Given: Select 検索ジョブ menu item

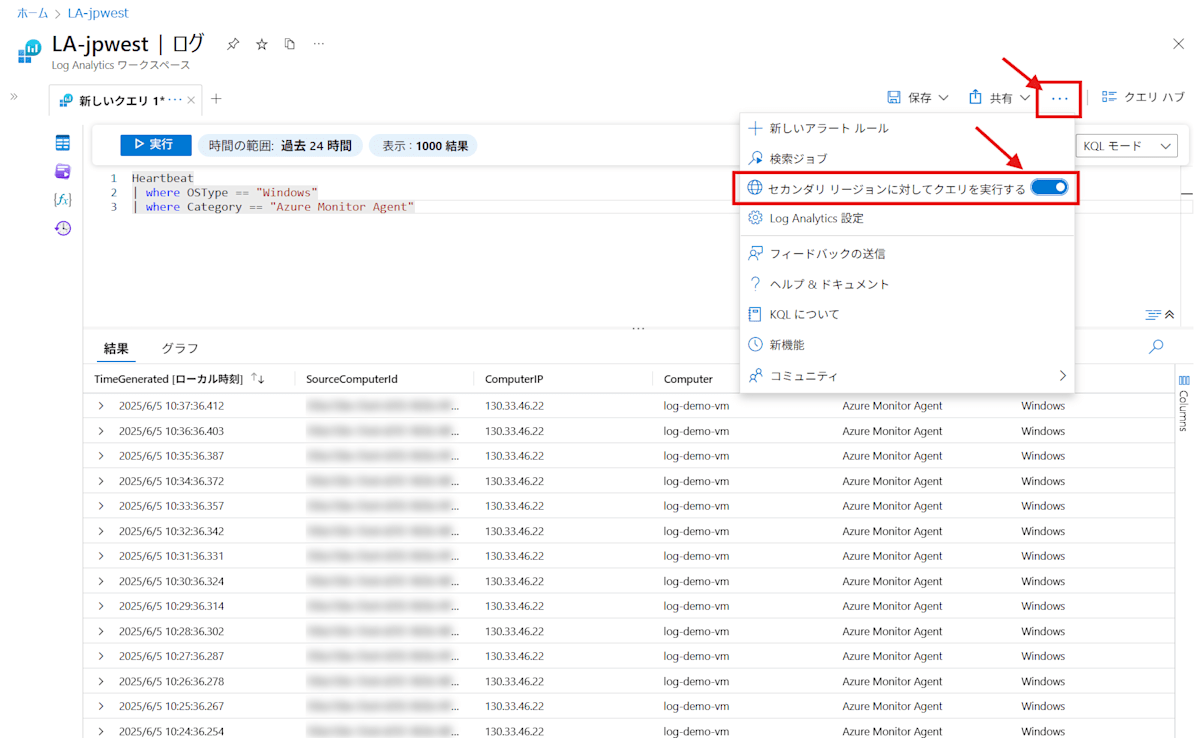Looking at the screenshot, I should [907, 158].
